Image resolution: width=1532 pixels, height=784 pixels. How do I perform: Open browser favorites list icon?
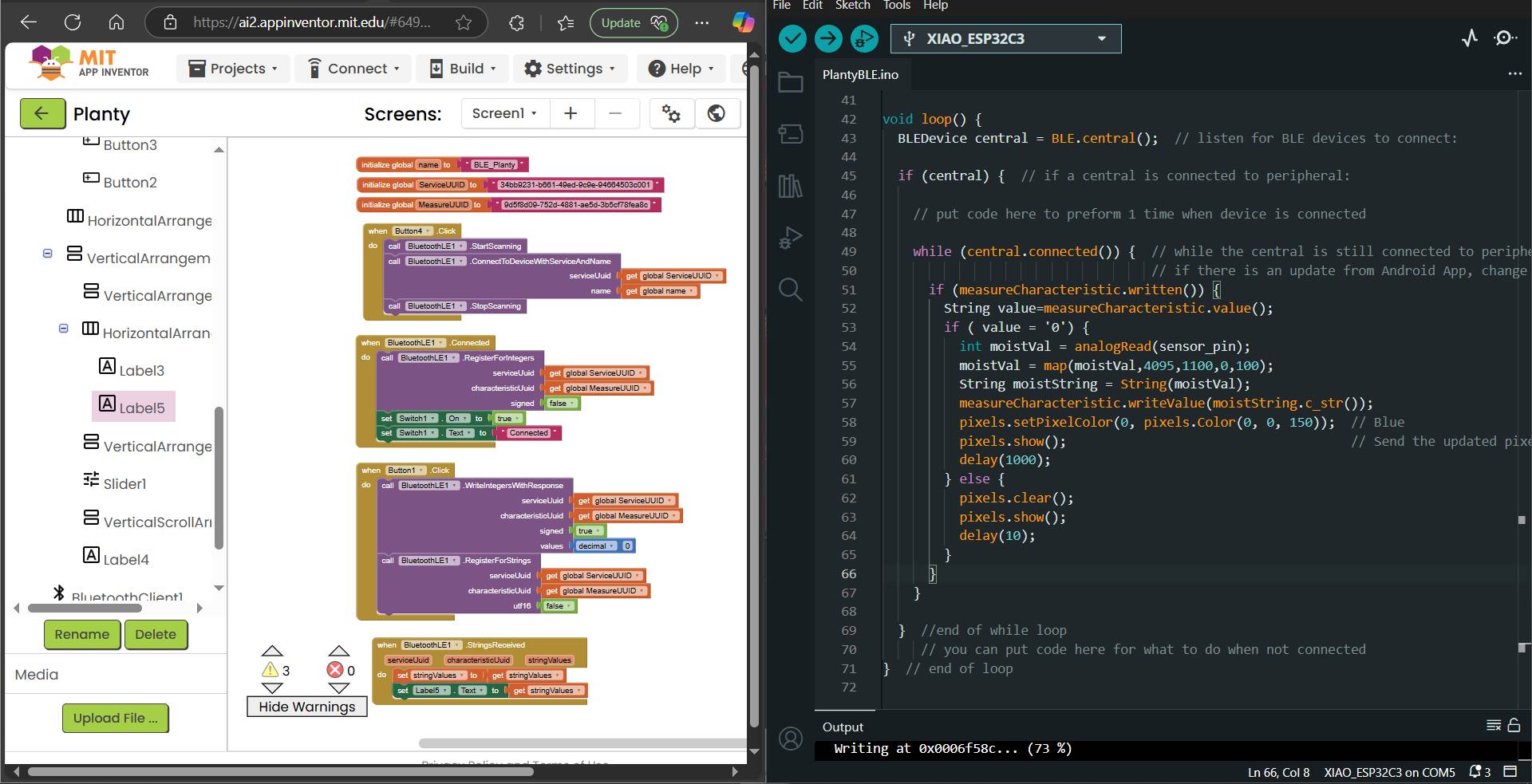(566, 22)
